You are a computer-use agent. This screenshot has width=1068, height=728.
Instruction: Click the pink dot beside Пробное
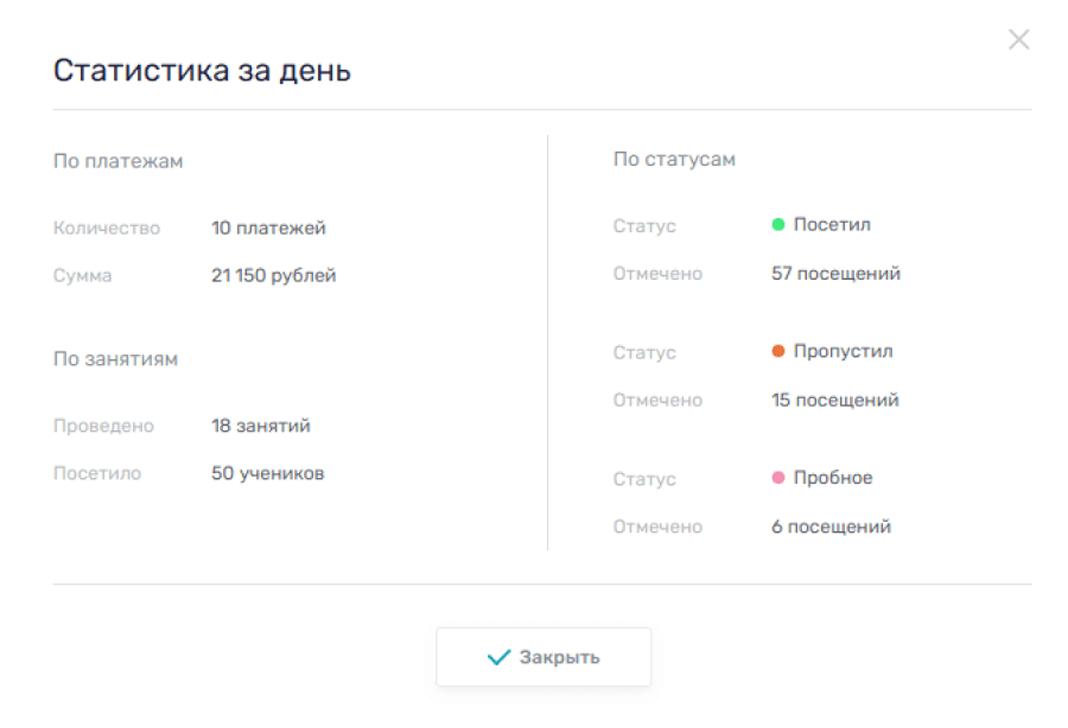[x=778, y=478]
